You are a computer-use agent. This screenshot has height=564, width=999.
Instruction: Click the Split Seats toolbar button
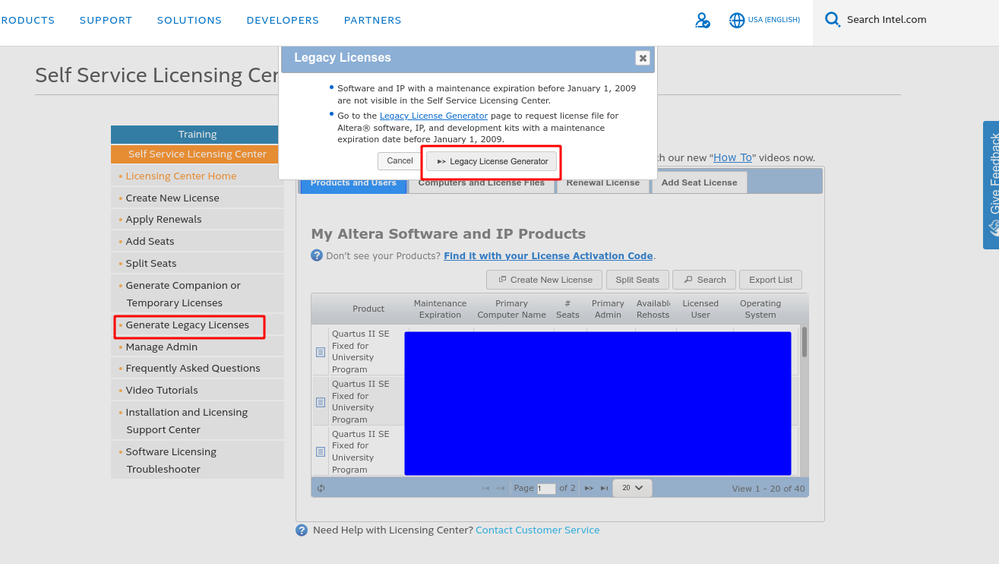(637, 280)
